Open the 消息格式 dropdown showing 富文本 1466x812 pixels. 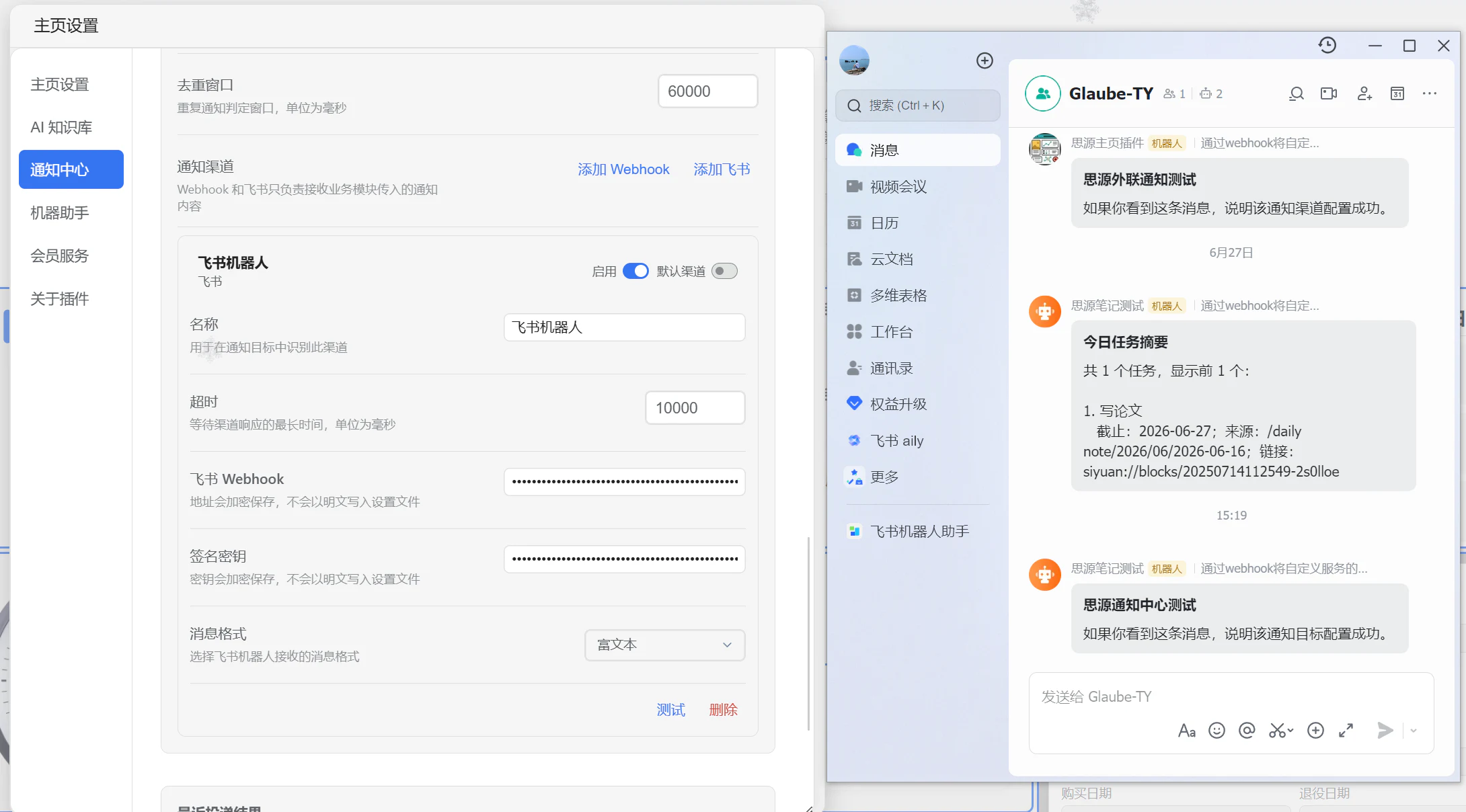click(664, 645)
